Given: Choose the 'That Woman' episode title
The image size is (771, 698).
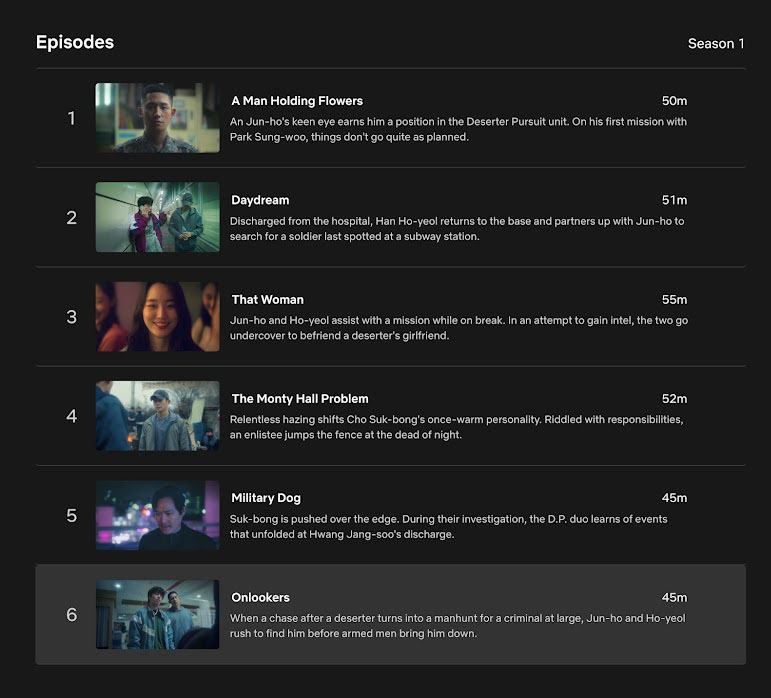Looking at the screenshot, I should click(x=267, y=300).
